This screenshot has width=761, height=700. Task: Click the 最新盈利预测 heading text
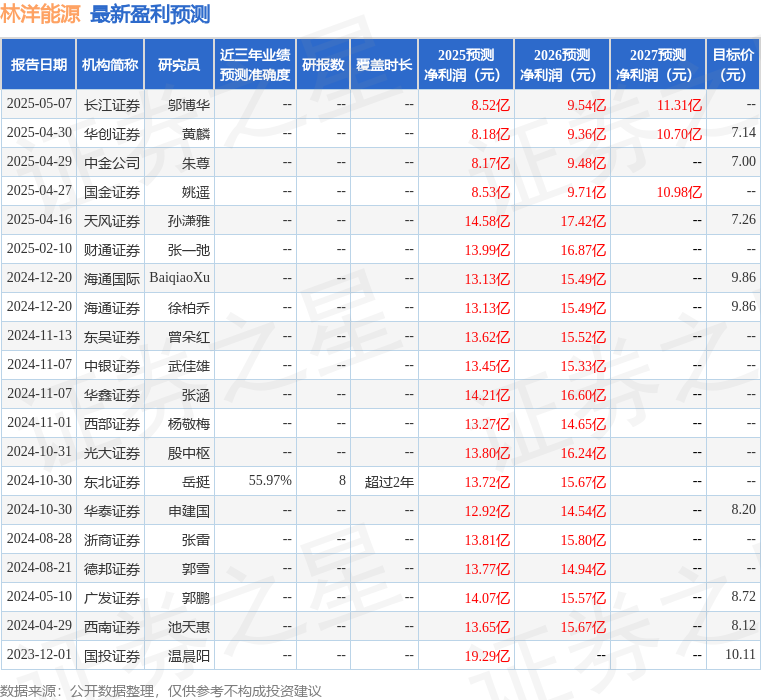tap(150, 14)
